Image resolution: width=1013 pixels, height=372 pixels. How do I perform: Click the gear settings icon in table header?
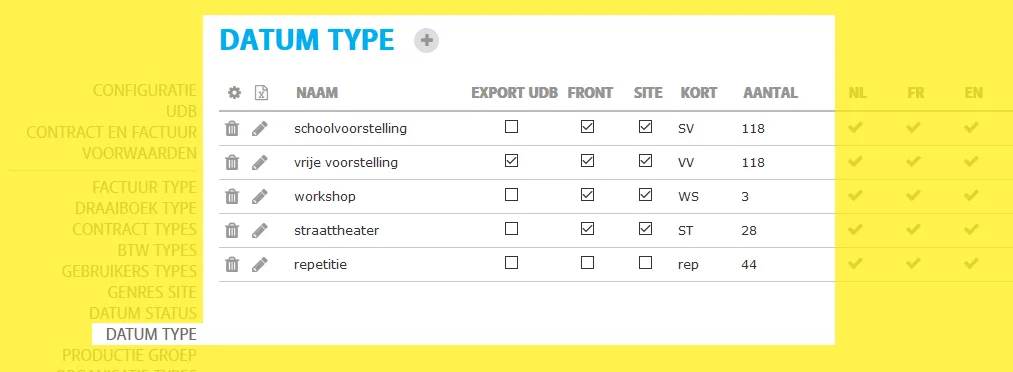point(234,93)
